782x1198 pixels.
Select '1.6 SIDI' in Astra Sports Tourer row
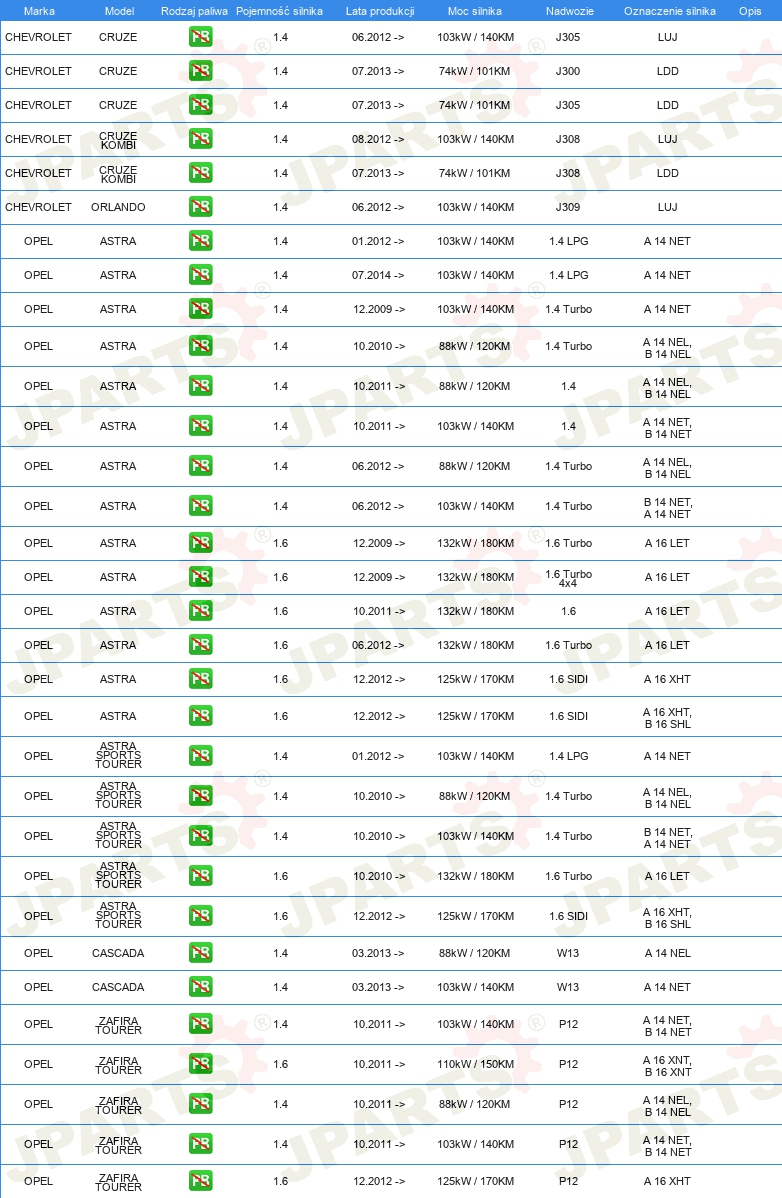568,916
